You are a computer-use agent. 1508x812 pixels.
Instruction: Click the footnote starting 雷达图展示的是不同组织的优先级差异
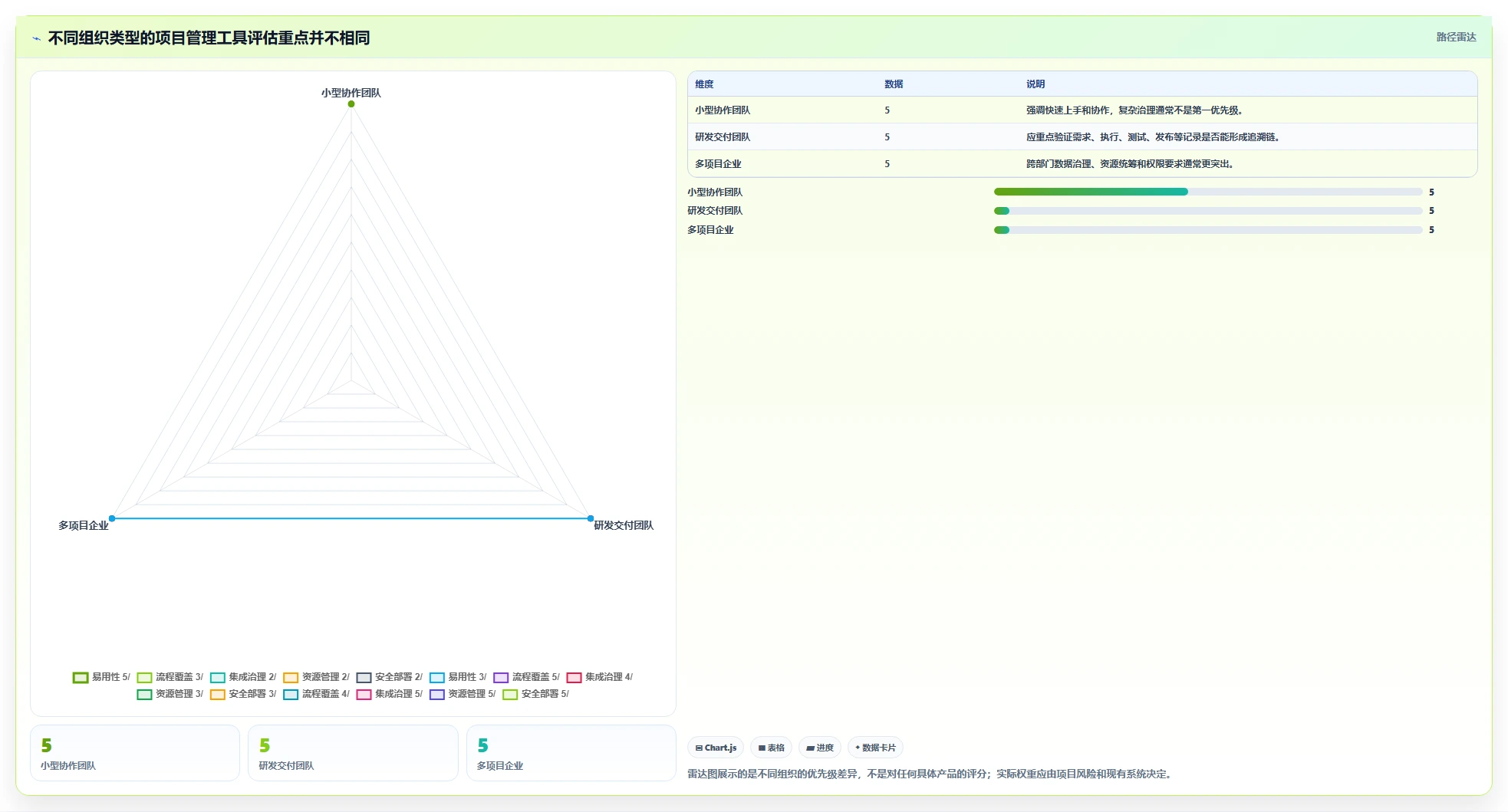pyautogui.click(x=931, y=774)
